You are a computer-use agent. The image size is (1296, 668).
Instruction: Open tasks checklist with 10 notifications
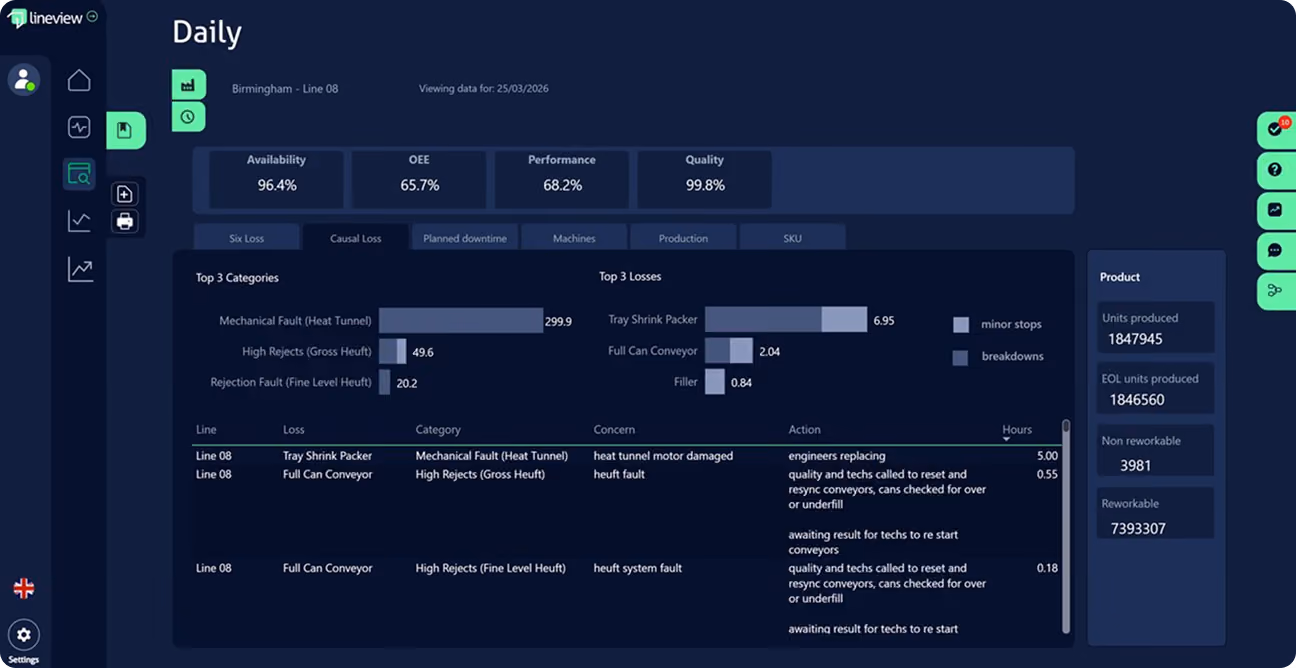(x=1276, y=129)
